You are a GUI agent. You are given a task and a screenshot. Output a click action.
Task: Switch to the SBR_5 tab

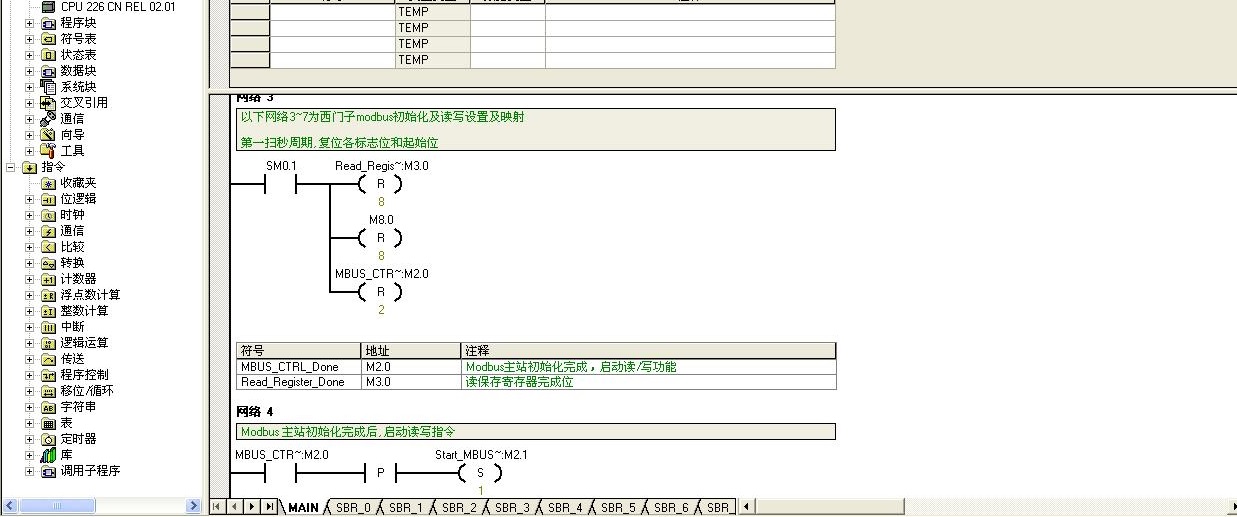[x=617, y=507]
